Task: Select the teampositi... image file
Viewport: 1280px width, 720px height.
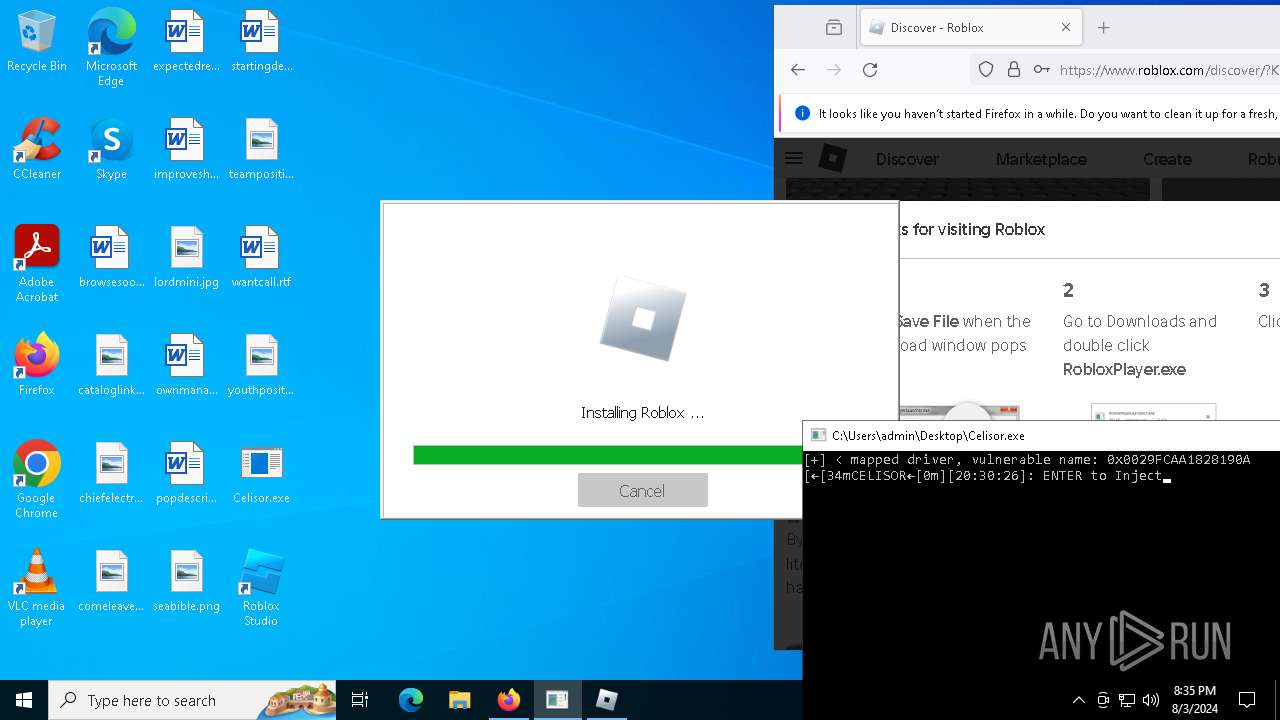Action: 261,150
